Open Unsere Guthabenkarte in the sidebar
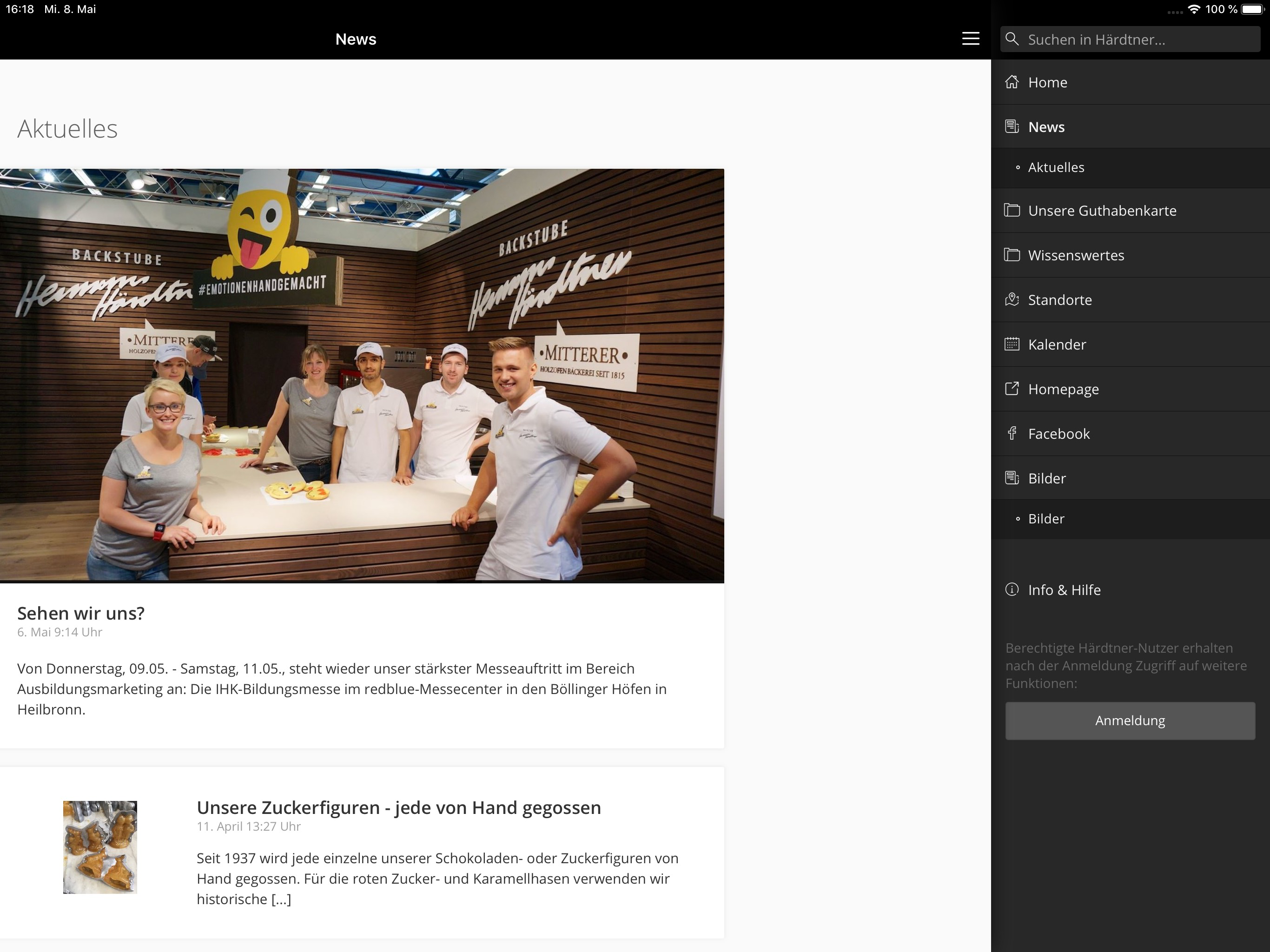 (x=1131, y=211)
